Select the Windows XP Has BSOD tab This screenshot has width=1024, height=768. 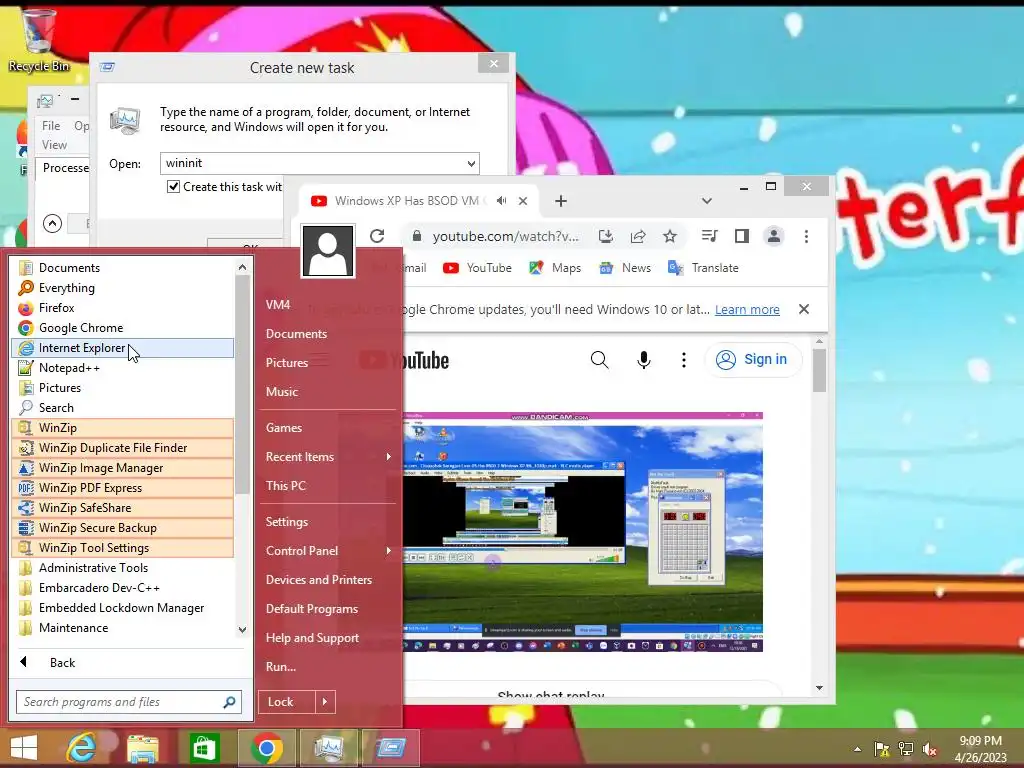coord(419,200)
